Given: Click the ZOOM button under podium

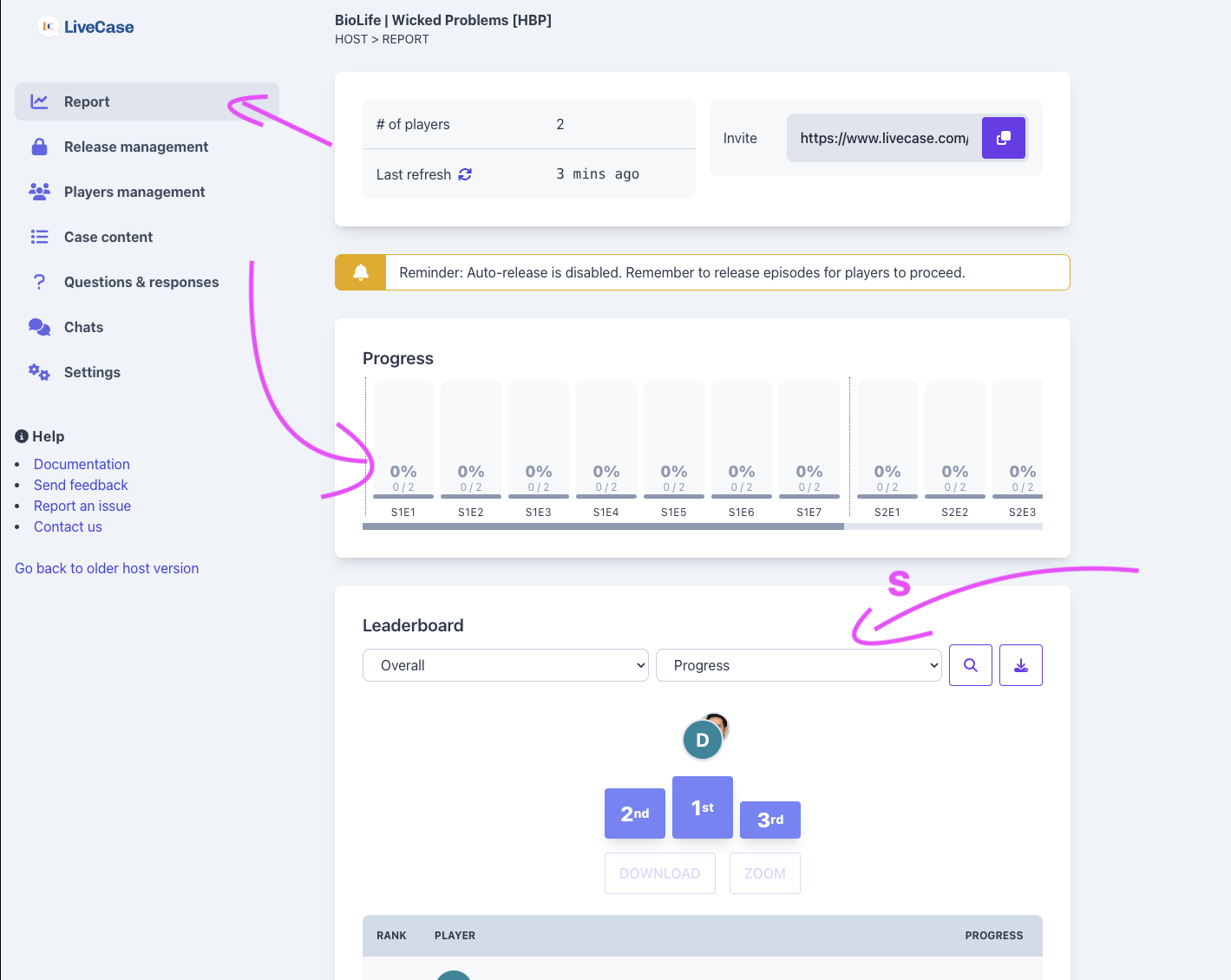Looking at the screenshot, I should [x=765, y=873].
